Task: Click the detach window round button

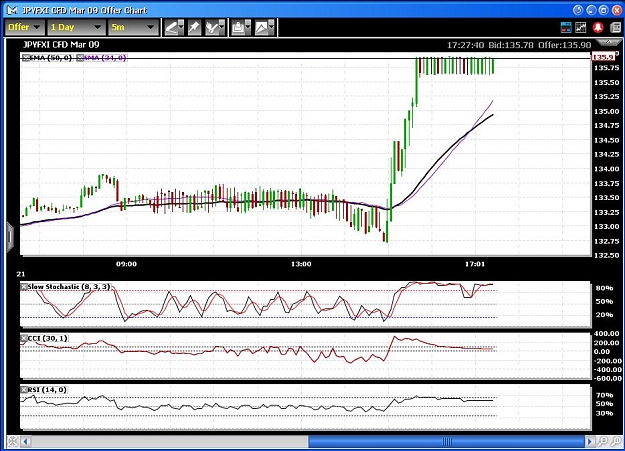Action: coord(578,10)
